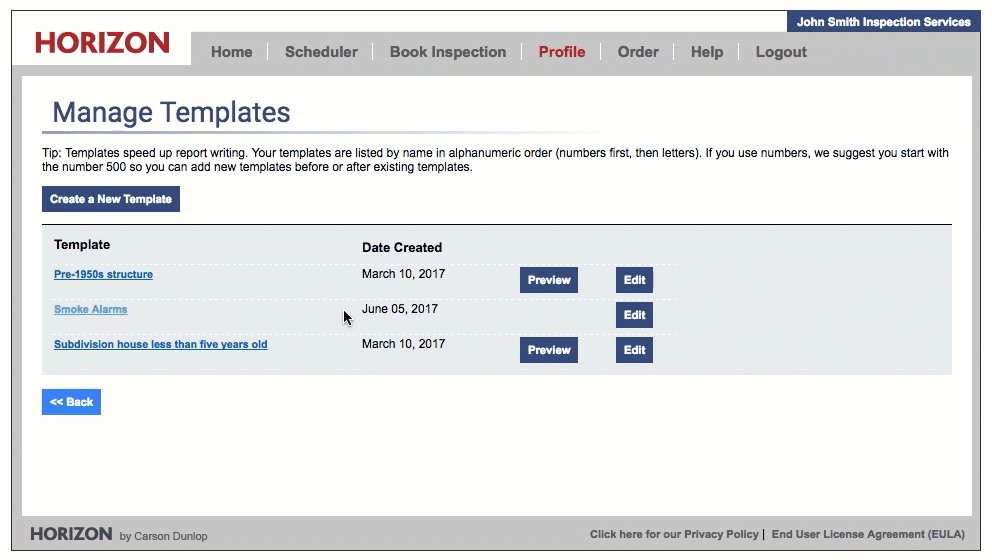Preview the Subdivision house template
This screenshot has height=560, width=992.
click(x=548, y=350)
